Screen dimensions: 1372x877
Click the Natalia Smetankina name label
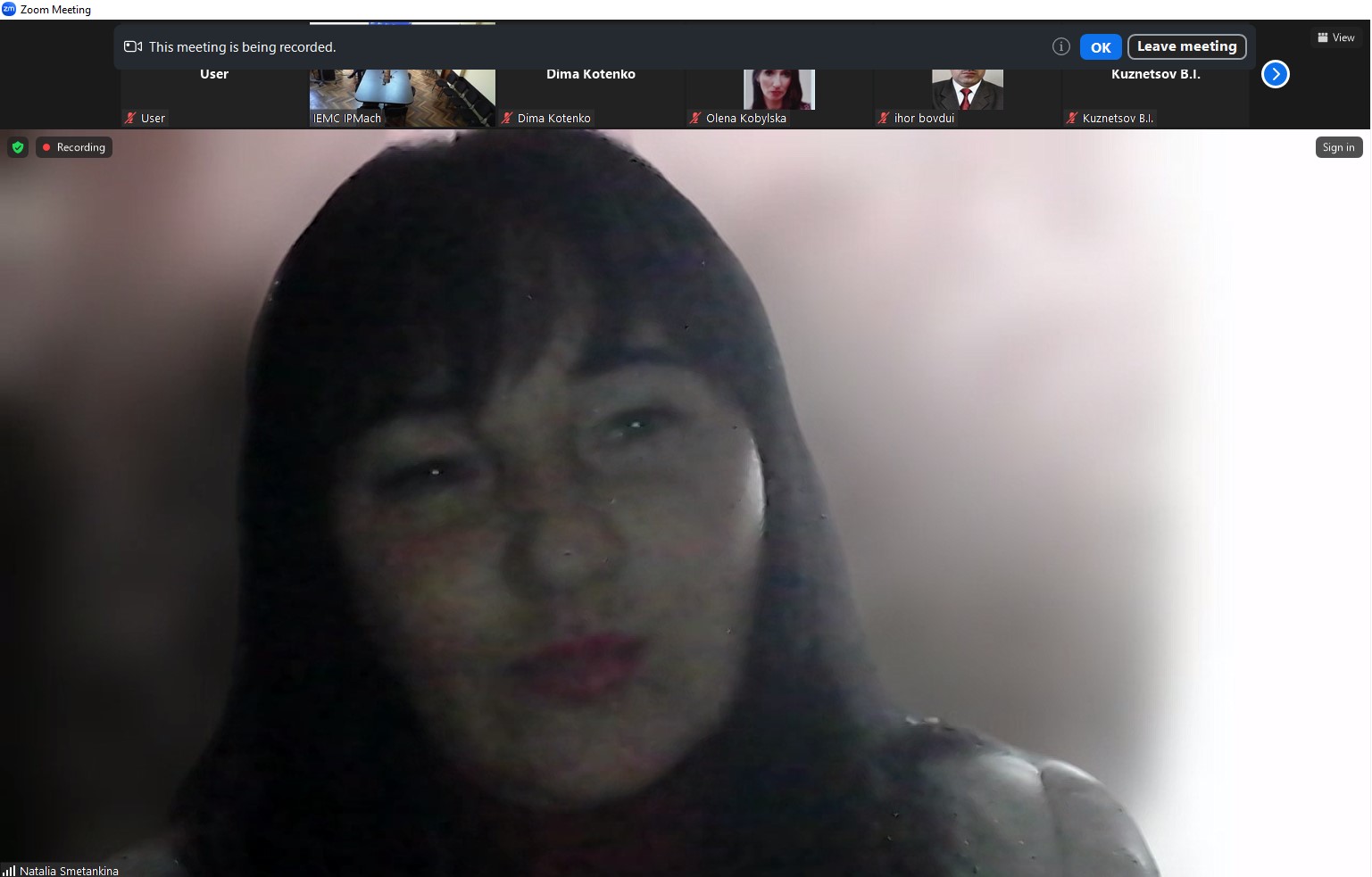pos(69,871)
